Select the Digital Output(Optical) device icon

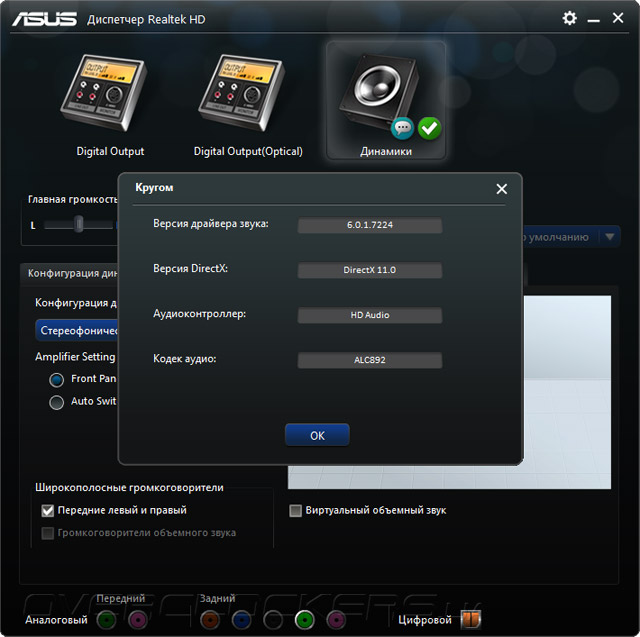(242, 93)
